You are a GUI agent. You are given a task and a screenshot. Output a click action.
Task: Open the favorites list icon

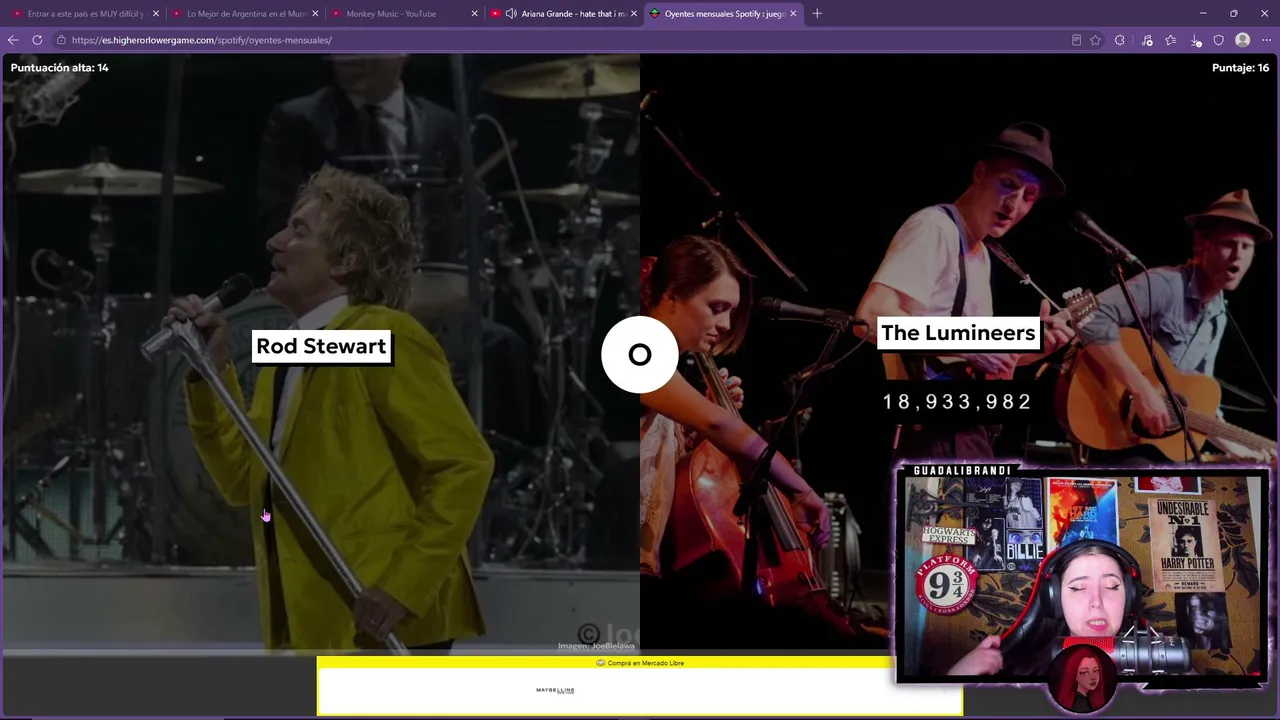click(1171, 40)
